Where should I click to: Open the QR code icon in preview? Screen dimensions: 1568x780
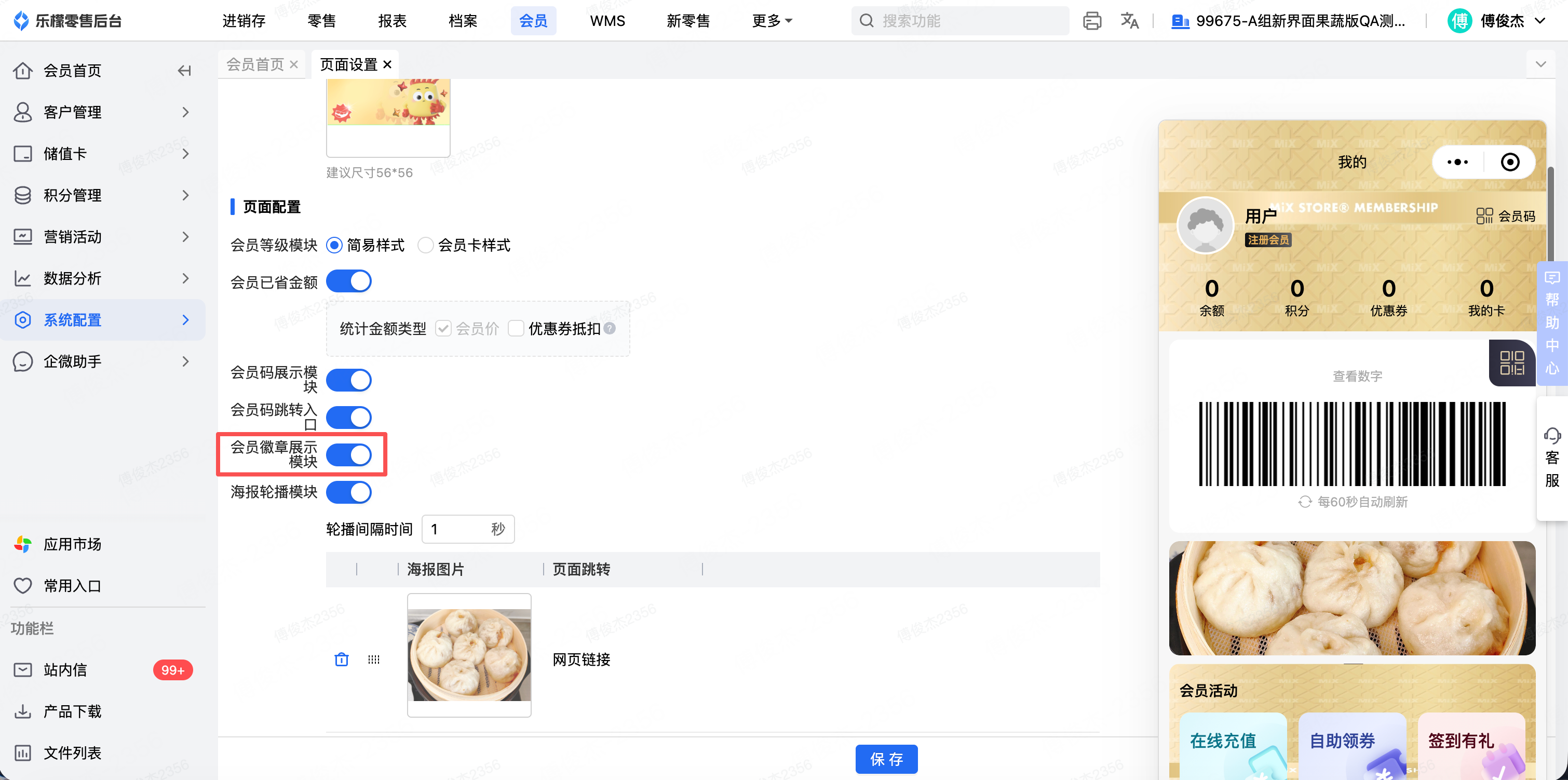pyautogui.click(x=1512, y=363)
